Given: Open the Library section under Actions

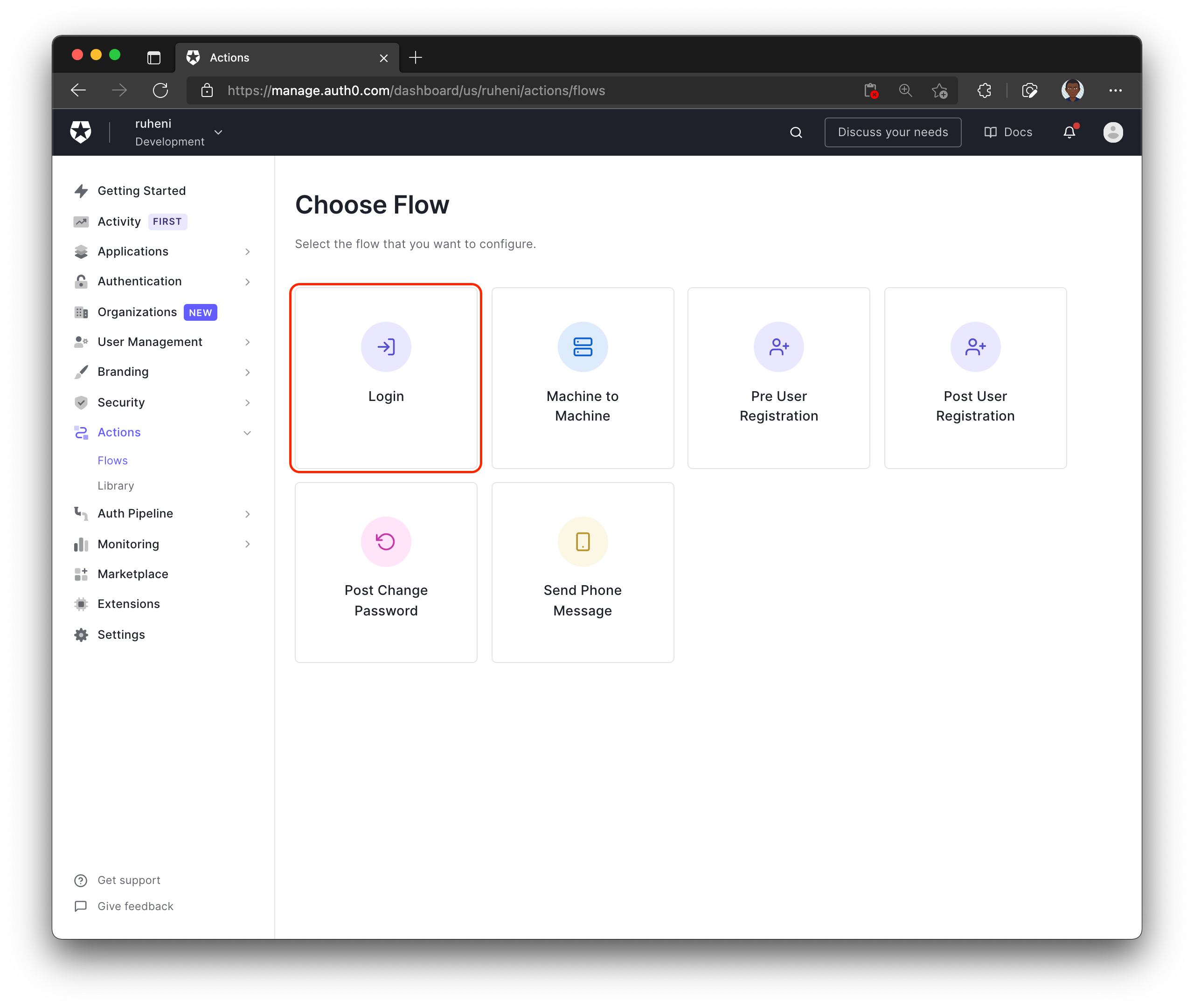Looking at the screenshot, I should click(x=116, y=485).
